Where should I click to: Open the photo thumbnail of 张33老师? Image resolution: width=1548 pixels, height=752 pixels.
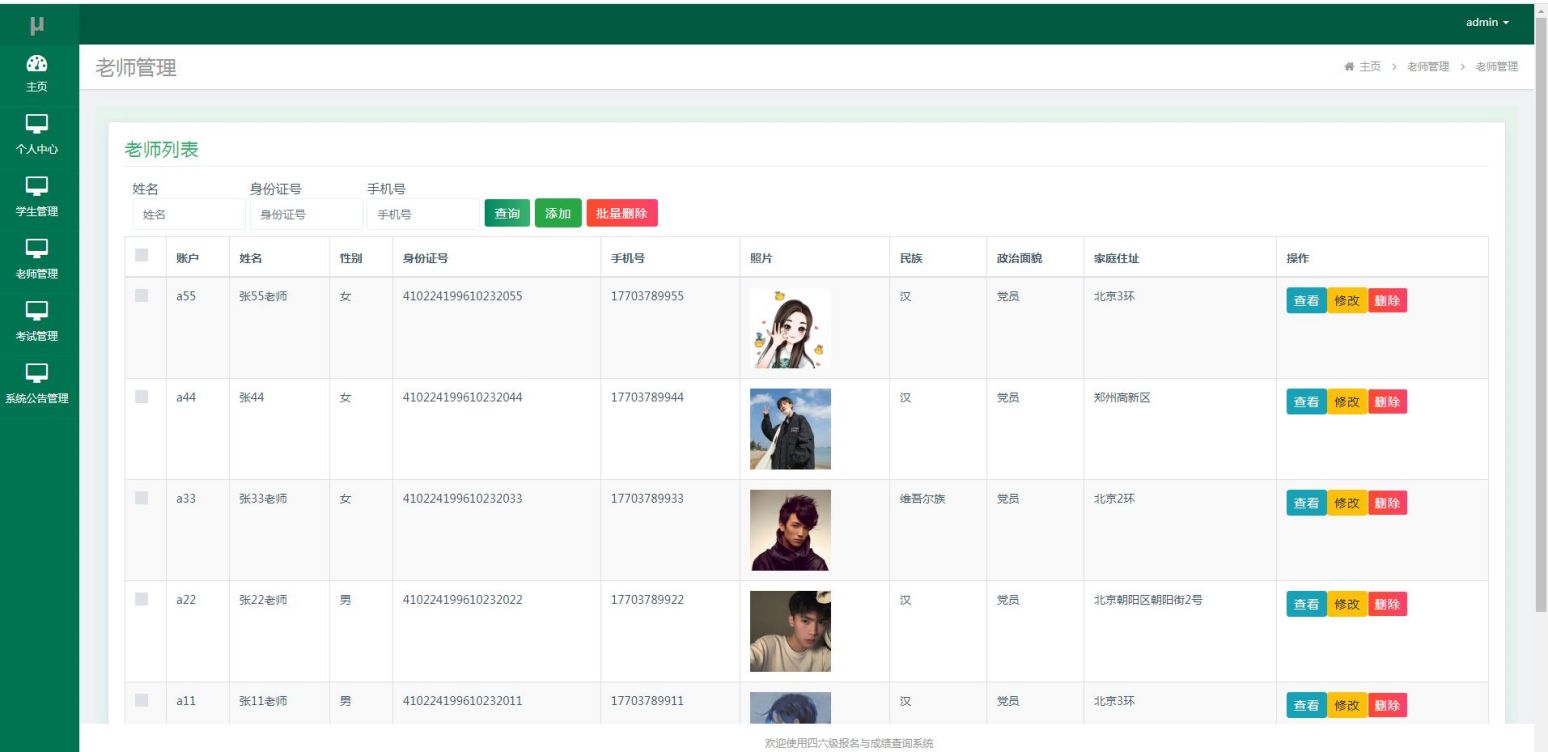point(790,530)
